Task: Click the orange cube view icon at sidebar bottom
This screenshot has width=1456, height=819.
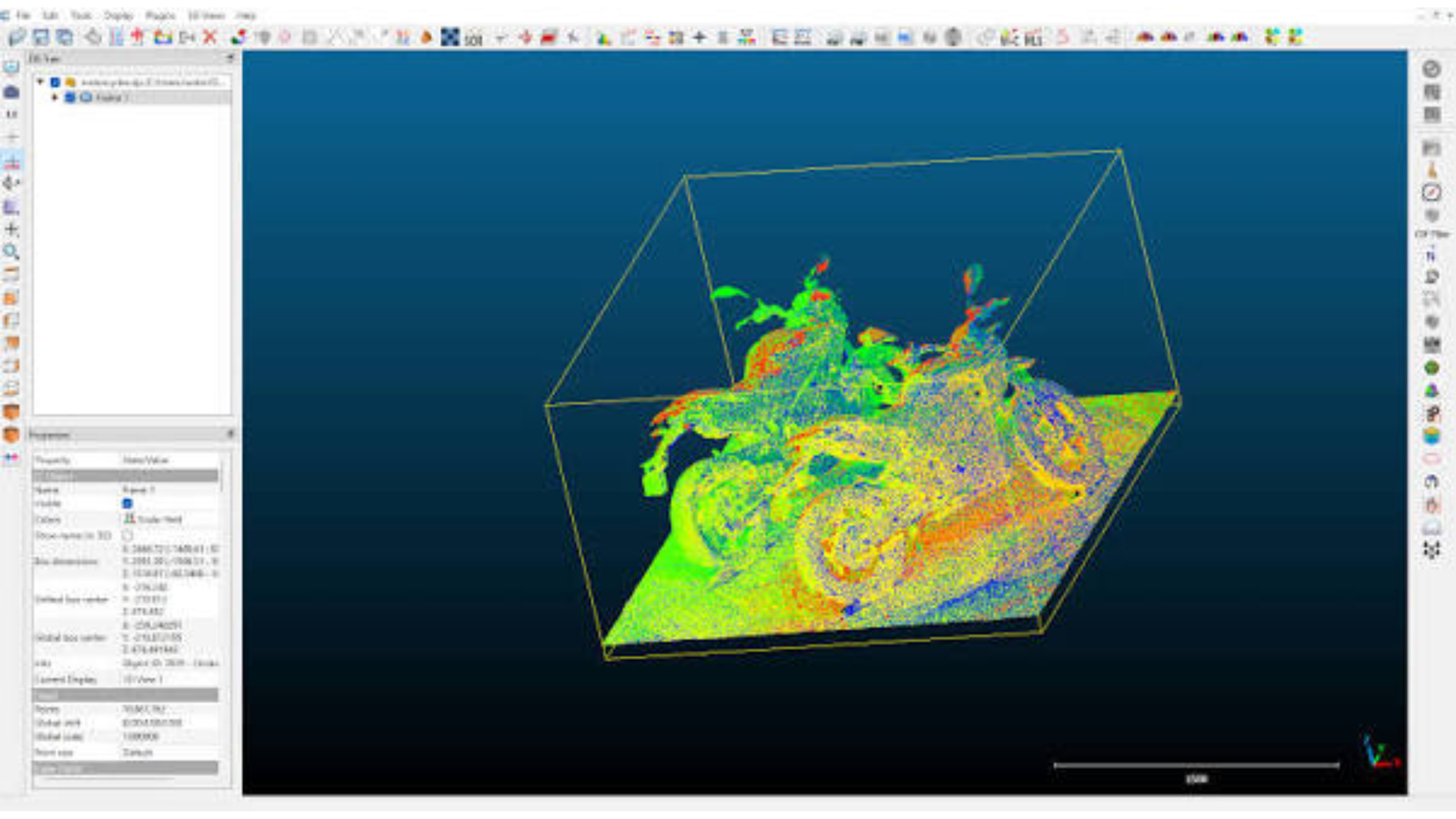Action: [12, 435]
